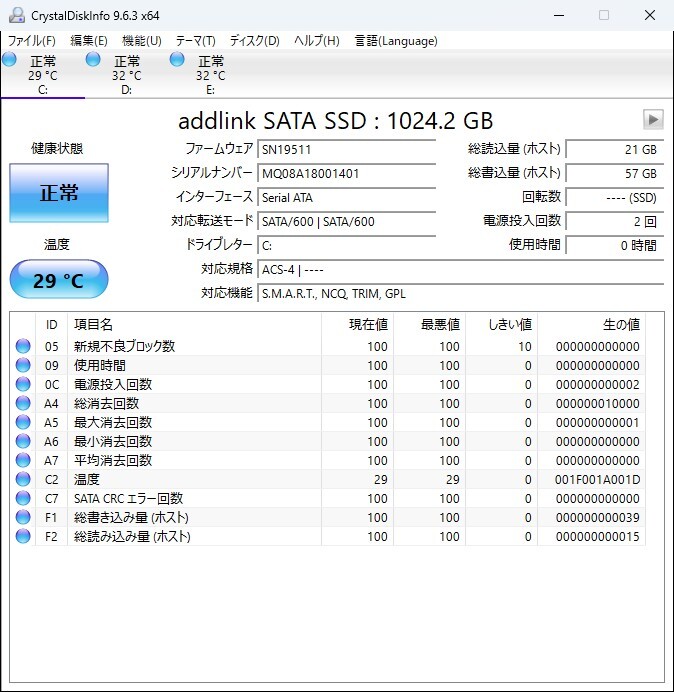674x692 pixels.
Task: Click the blue status orb for drive D:
Action: pos(93,59)
